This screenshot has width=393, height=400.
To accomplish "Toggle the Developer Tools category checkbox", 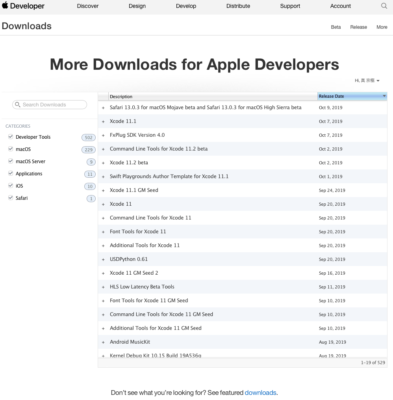I will coord(10,137).
